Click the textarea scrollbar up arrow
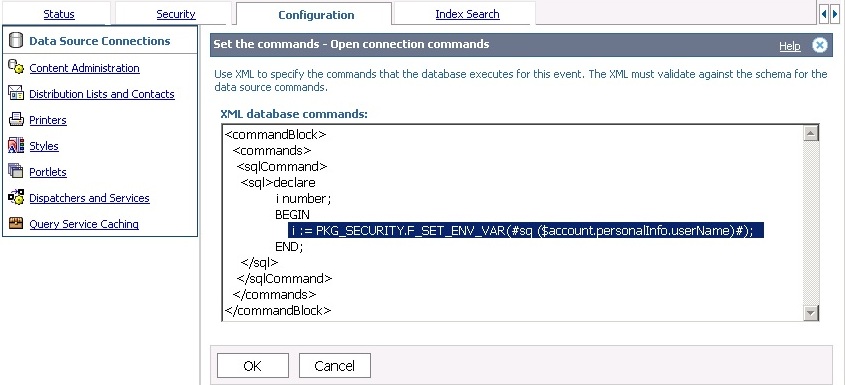This screenshot has width=845, height=385. point(811,133)
